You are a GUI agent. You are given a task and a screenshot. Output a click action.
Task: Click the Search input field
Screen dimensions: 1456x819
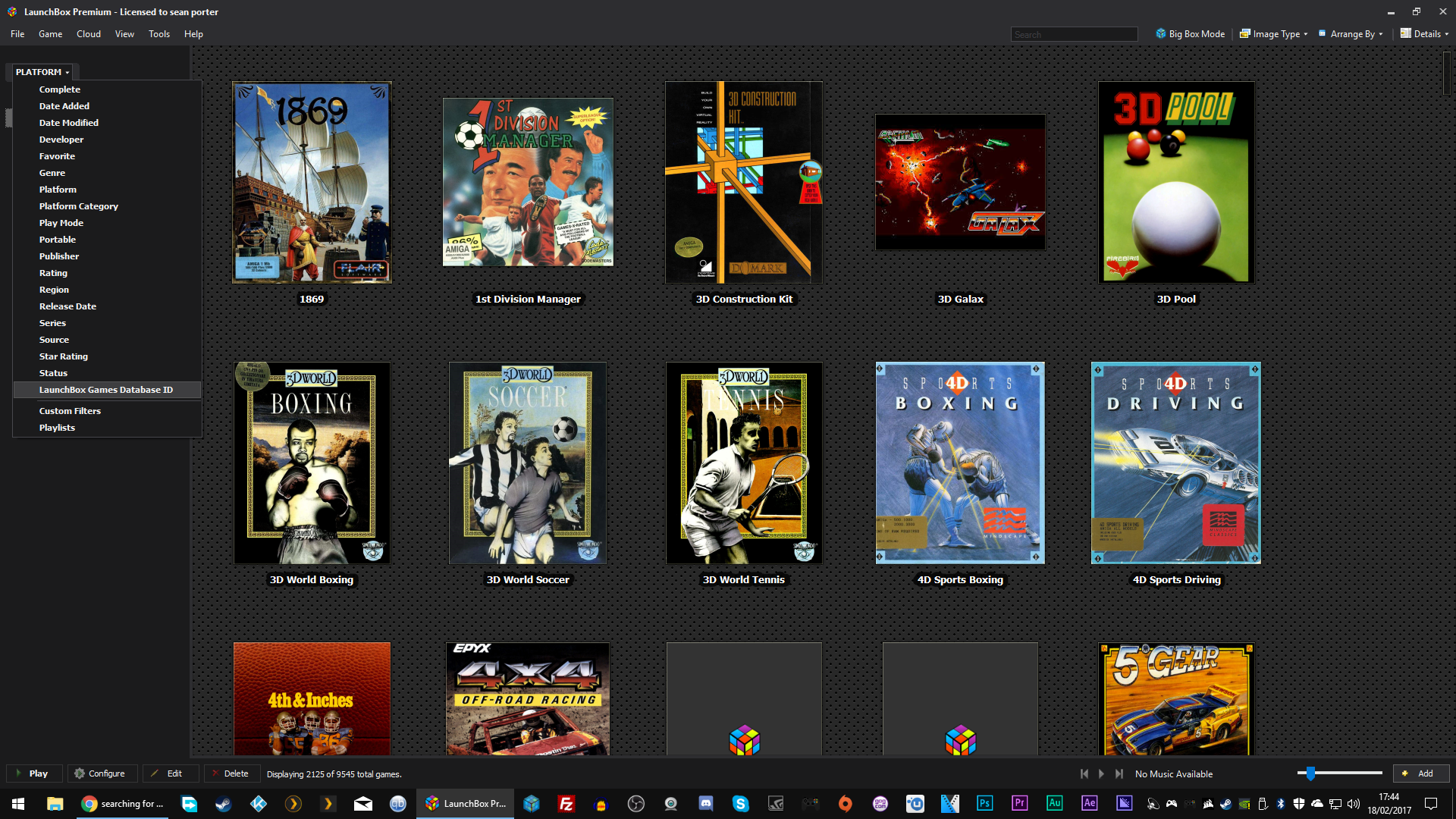pos(1074,34)
